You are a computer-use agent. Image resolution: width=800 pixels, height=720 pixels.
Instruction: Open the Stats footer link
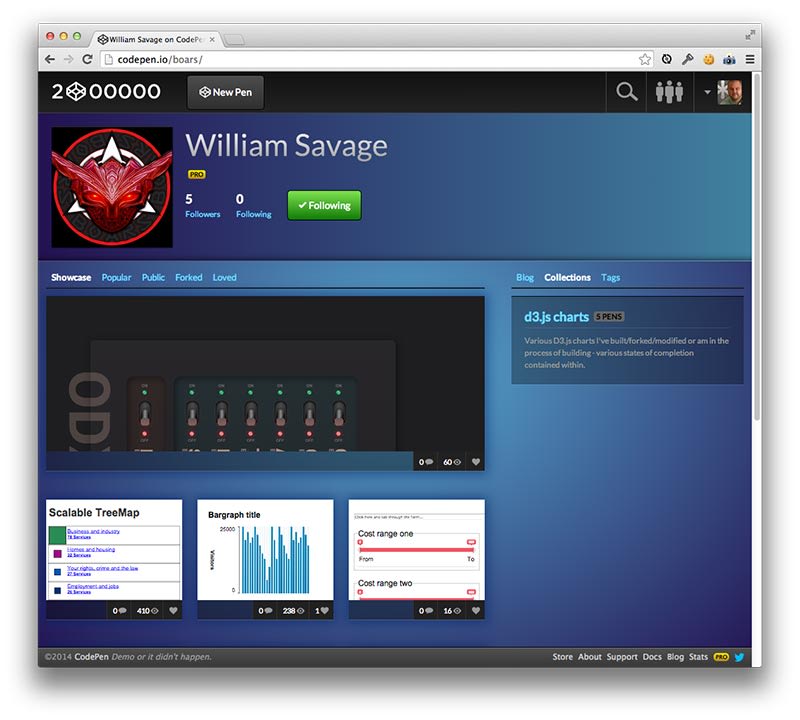point(698,657)
